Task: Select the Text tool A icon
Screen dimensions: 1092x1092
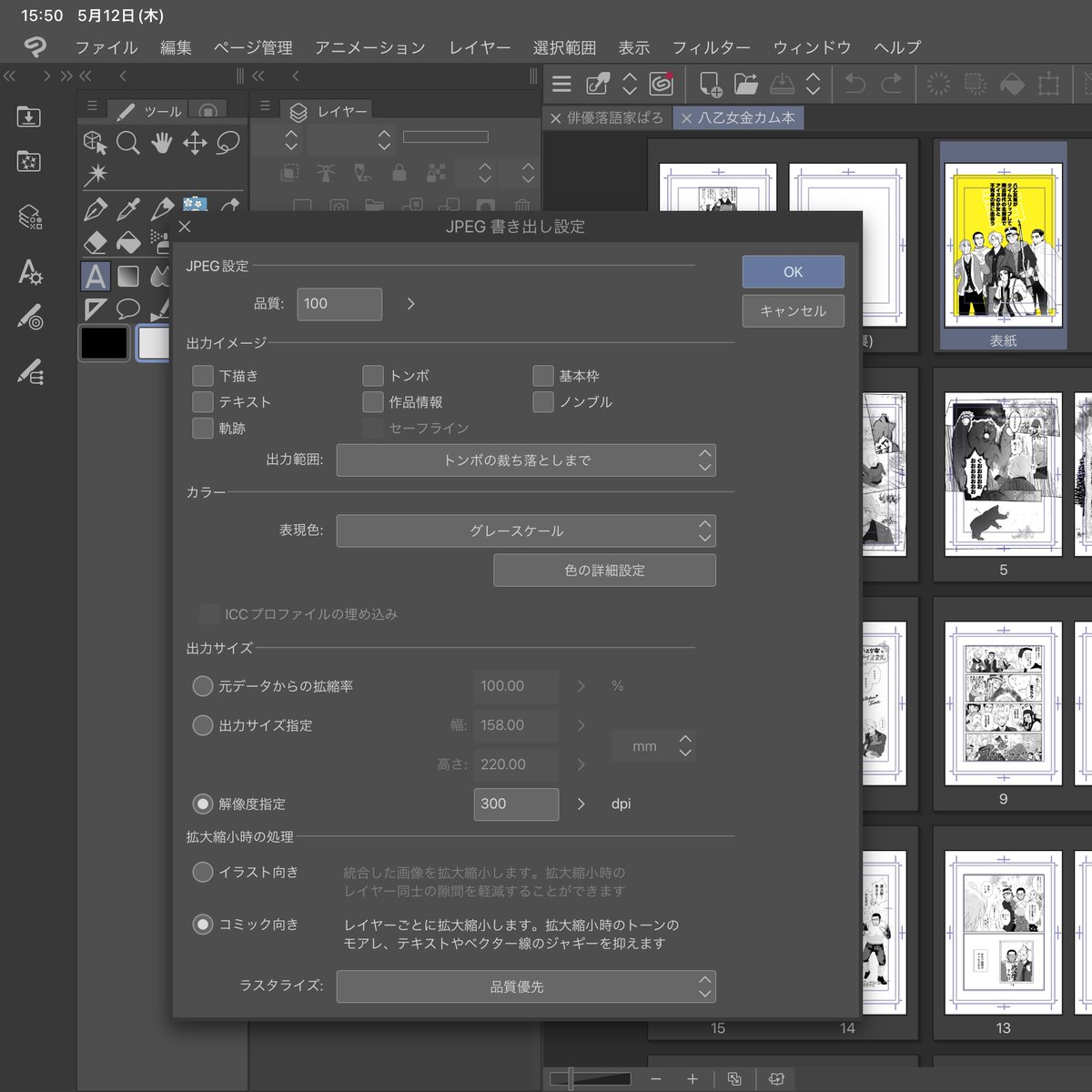Action: 95,276
